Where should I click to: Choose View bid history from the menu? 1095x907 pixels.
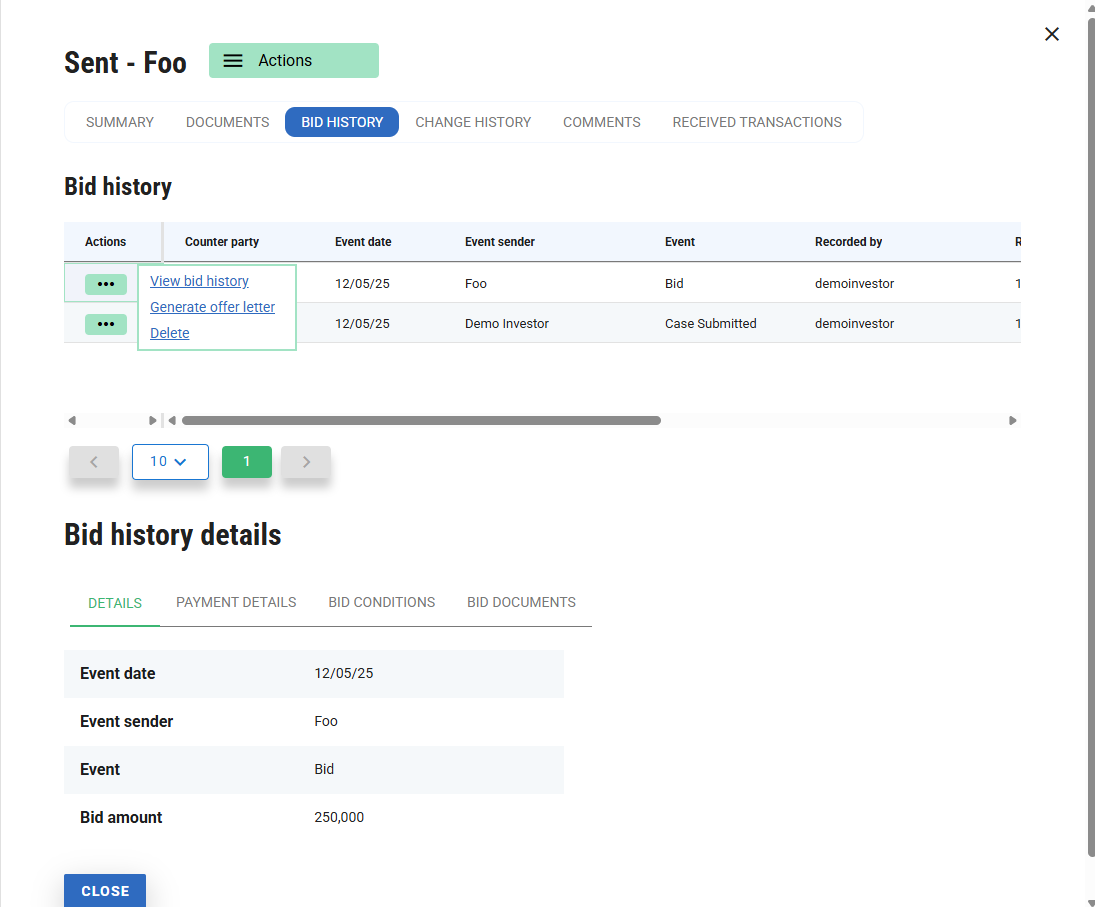coord(199,281)
